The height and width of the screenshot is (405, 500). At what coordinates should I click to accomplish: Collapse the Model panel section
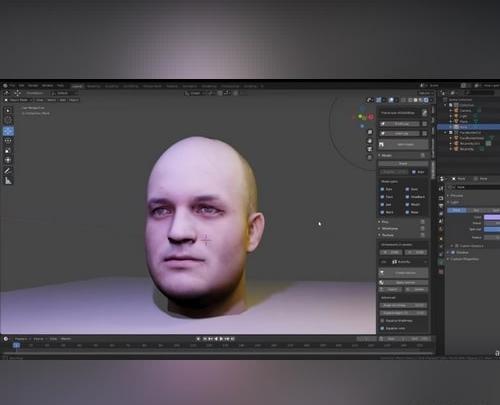387,155
